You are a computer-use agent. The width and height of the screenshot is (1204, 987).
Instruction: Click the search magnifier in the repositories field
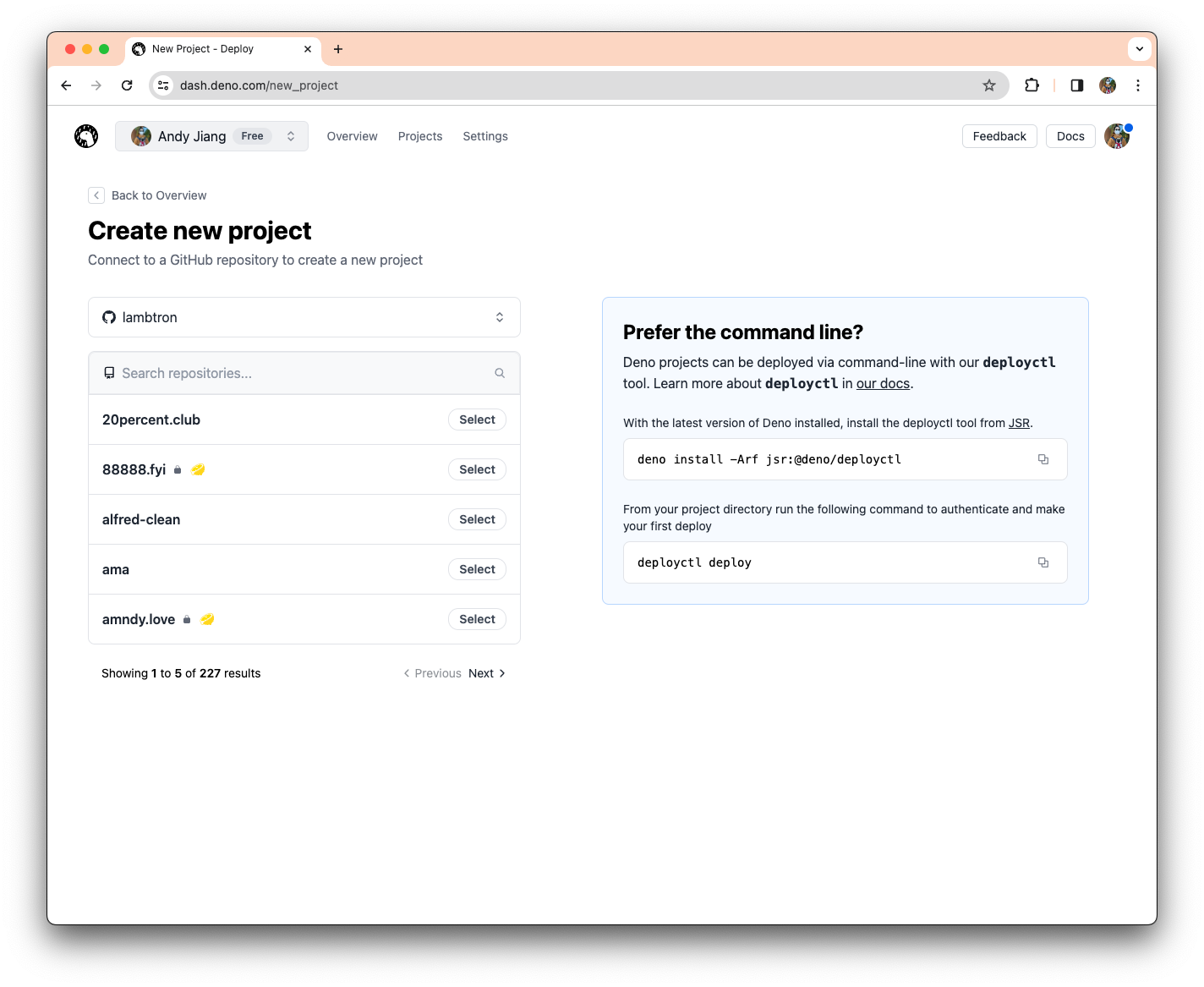500,372
